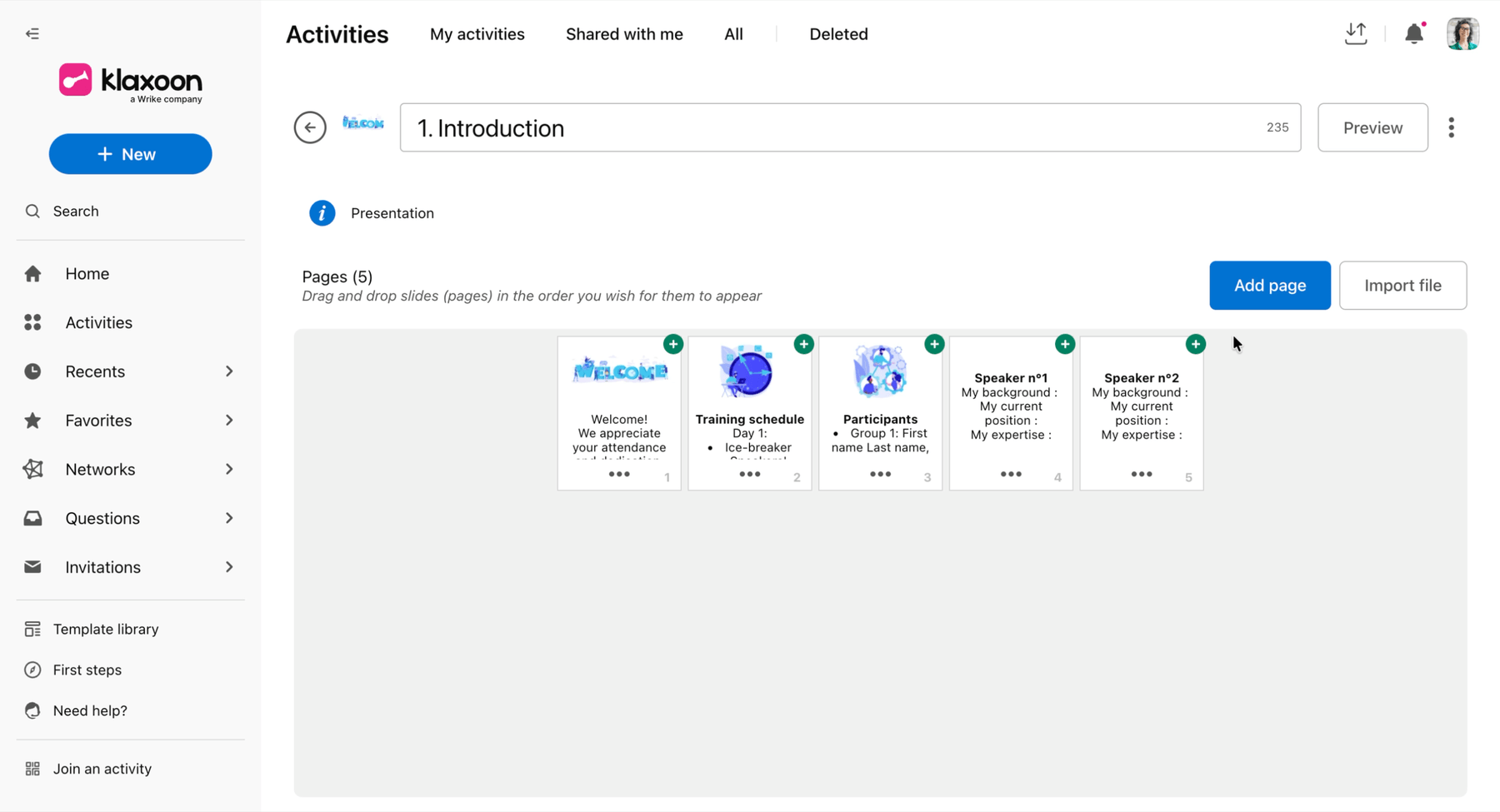
Task: Click the green plus on Training schedule slide
Action: [804, 344]
